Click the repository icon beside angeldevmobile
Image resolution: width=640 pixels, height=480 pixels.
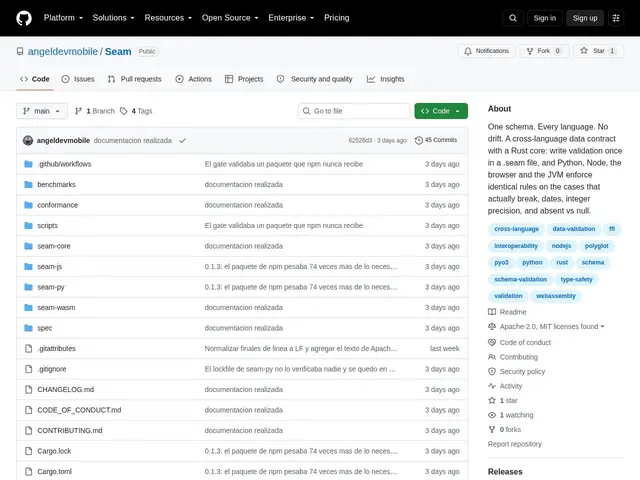click(20, 51)
